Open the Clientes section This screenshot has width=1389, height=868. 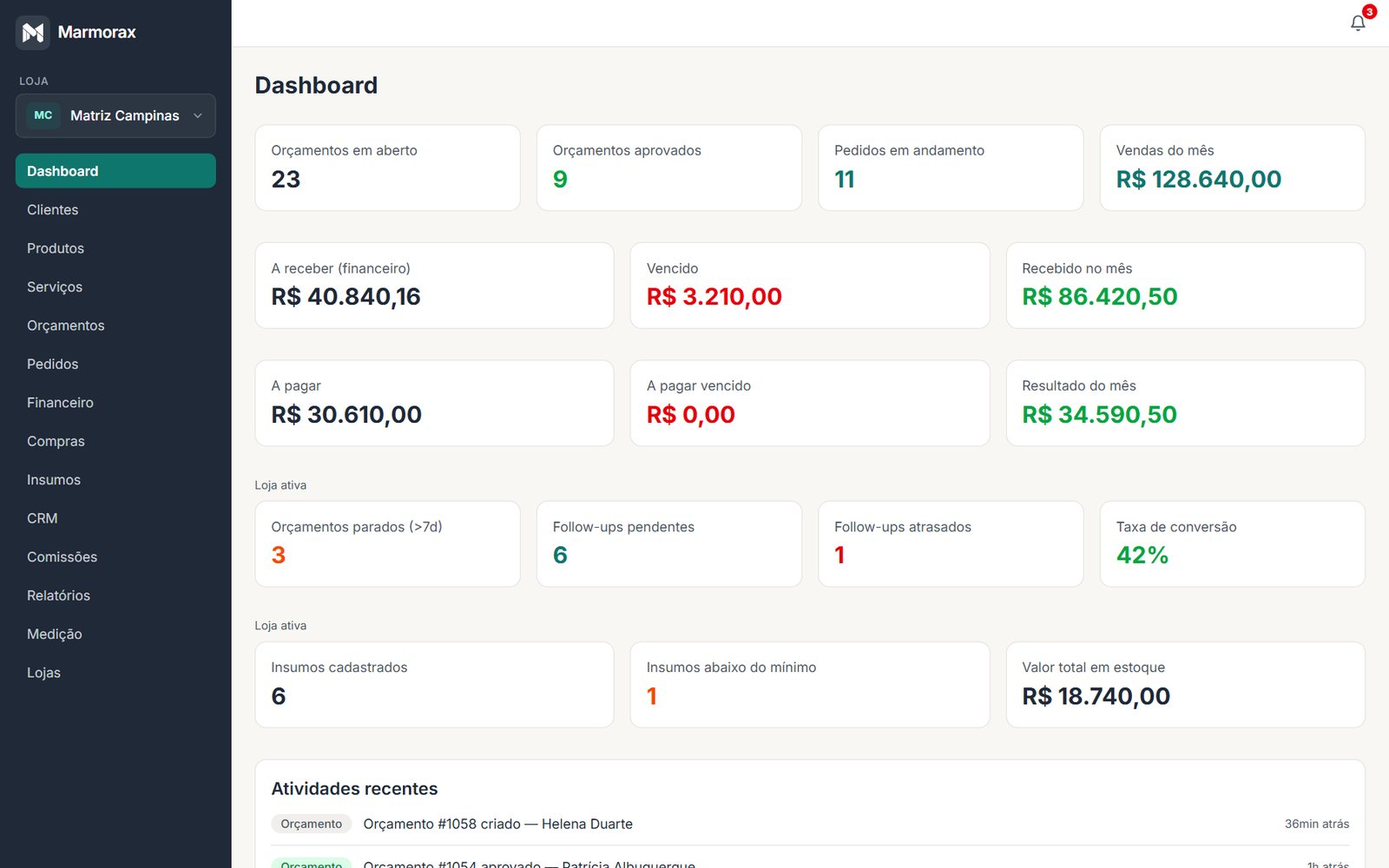115,209
